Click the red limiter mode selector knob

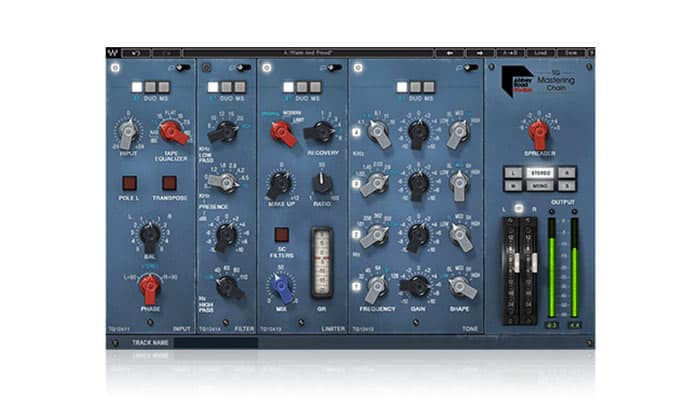pos(283,133)
